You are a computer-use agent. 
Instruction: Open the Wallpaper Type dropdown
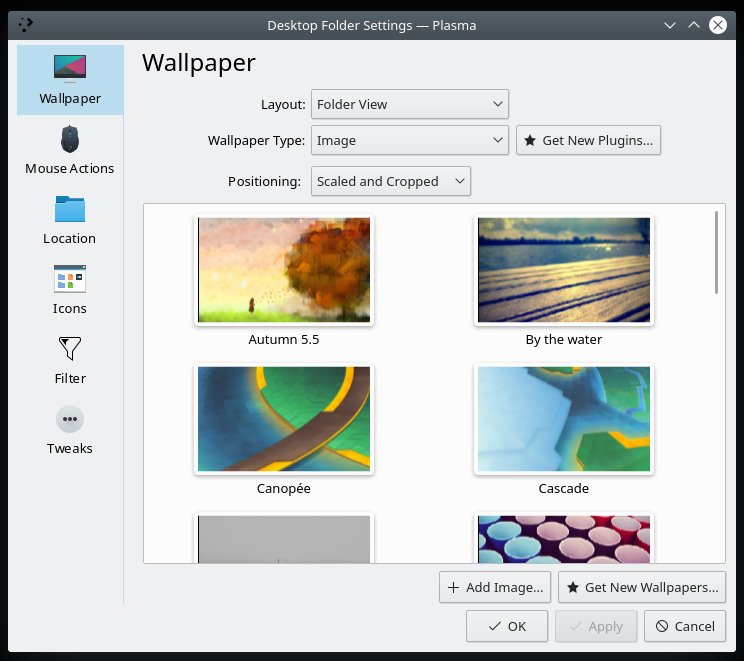coord(410,141)
